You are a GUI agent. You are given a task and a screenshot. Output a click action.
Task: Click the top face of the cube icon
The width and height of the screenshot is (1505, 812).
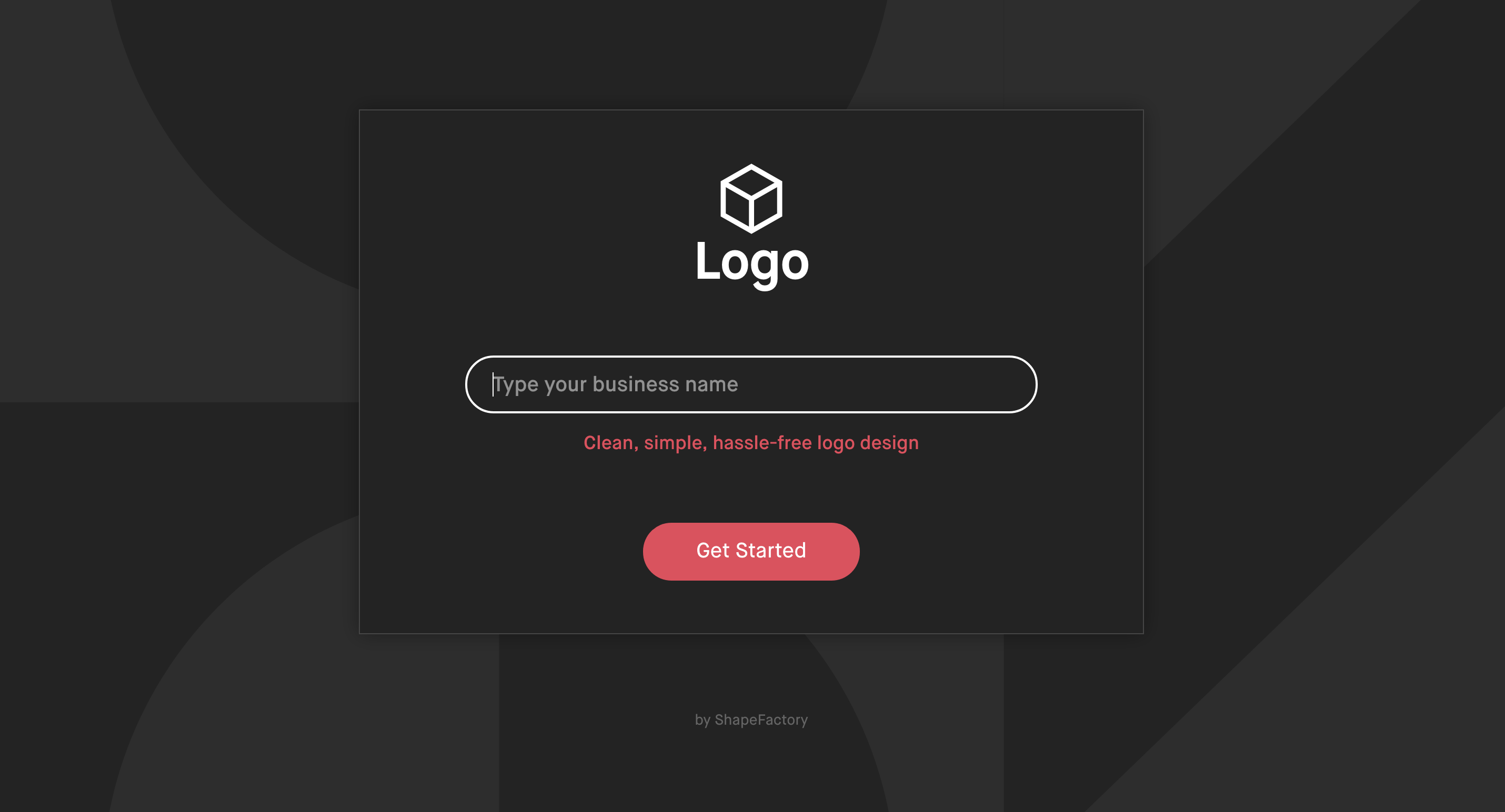(751, 181)
